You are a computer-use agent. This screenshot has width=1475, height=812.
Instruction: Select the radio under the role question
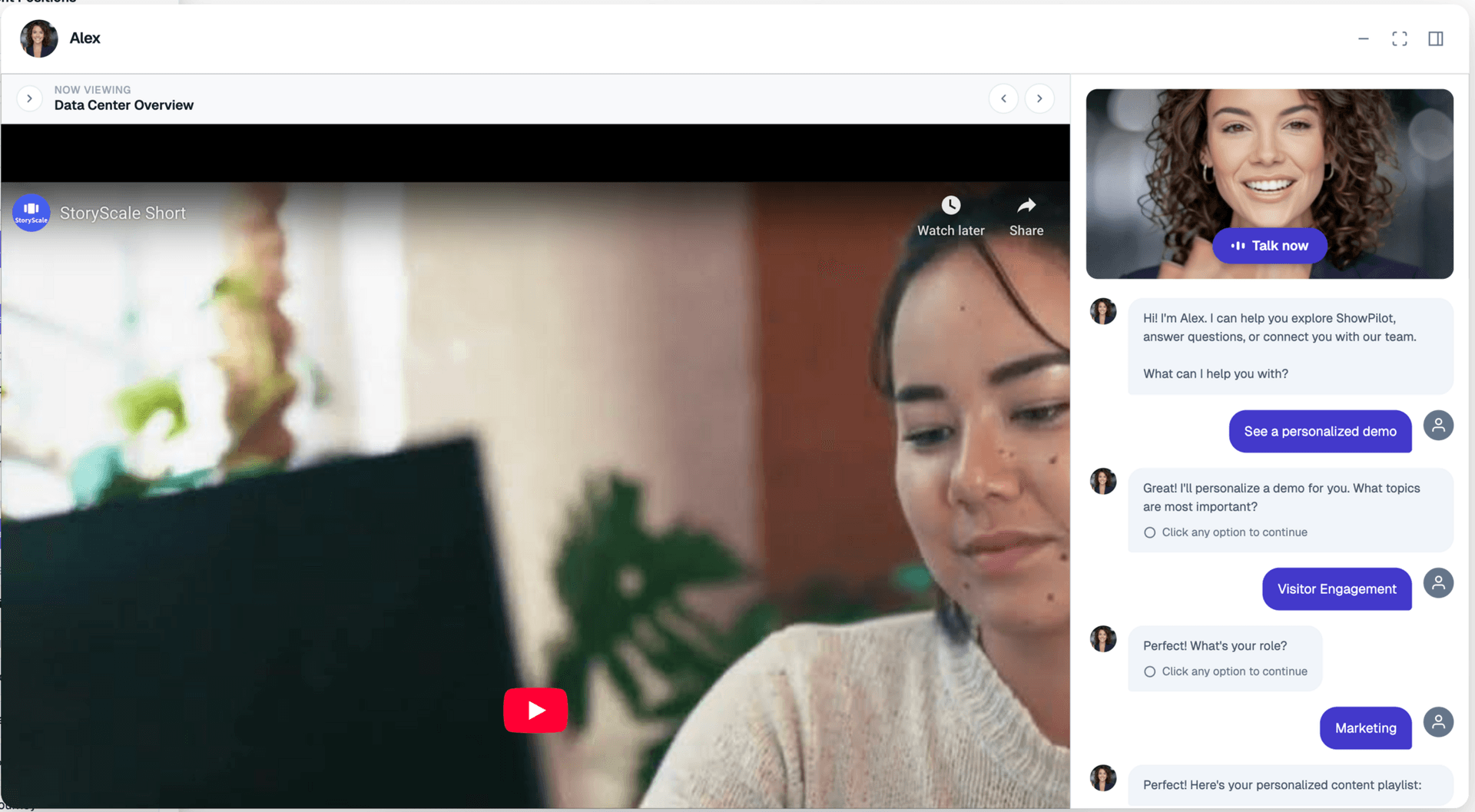(x=1149, y=671)
